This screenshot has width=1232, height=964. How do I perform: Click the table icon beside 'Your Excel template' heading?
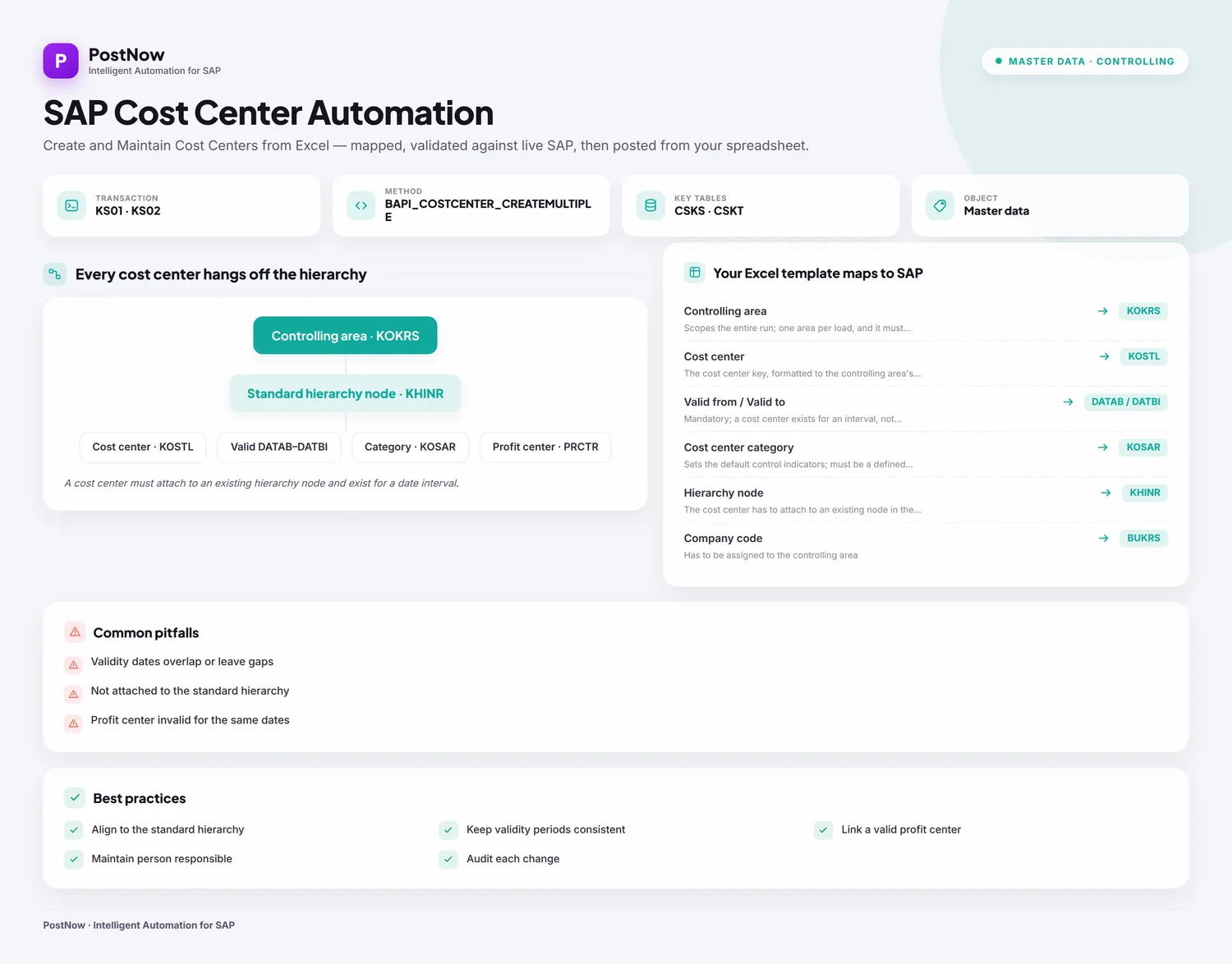click(x=695, y=273)
